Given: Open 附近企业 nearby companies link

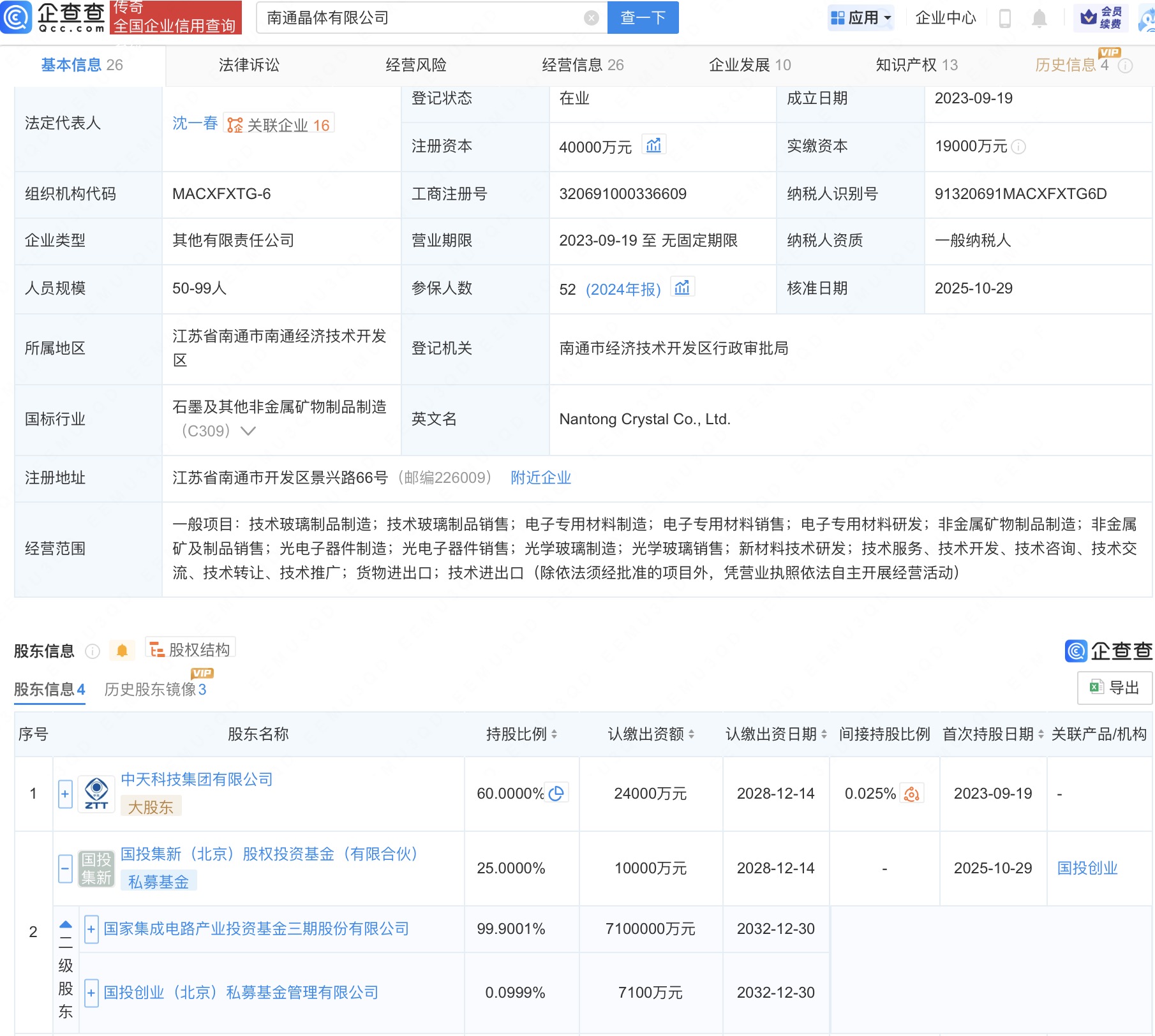Looking at the screenshot, I should tap(540, 478).
